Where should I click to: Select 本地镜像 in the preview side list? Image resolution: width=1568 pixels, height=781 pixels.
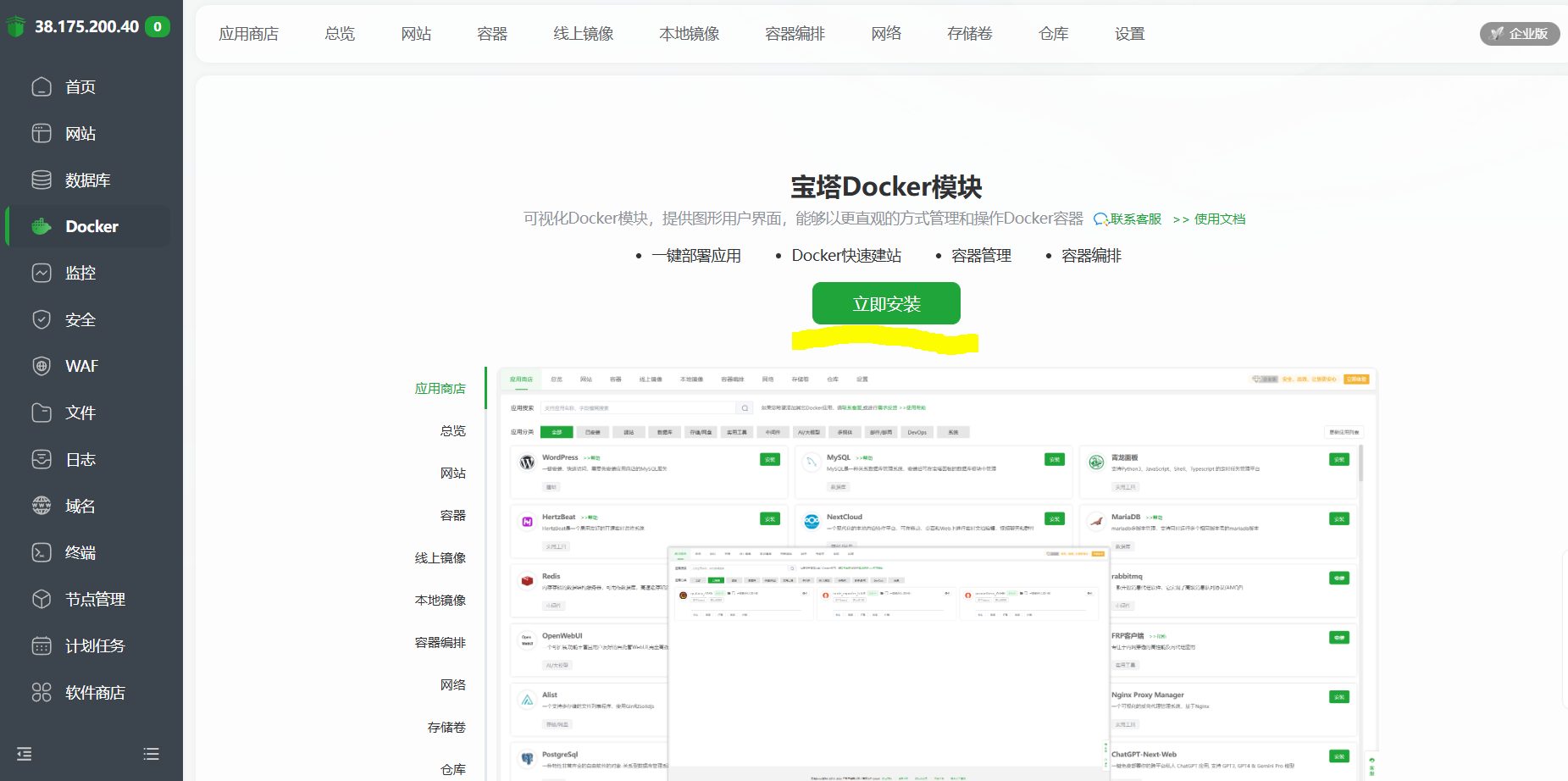[x=440, y=601]
